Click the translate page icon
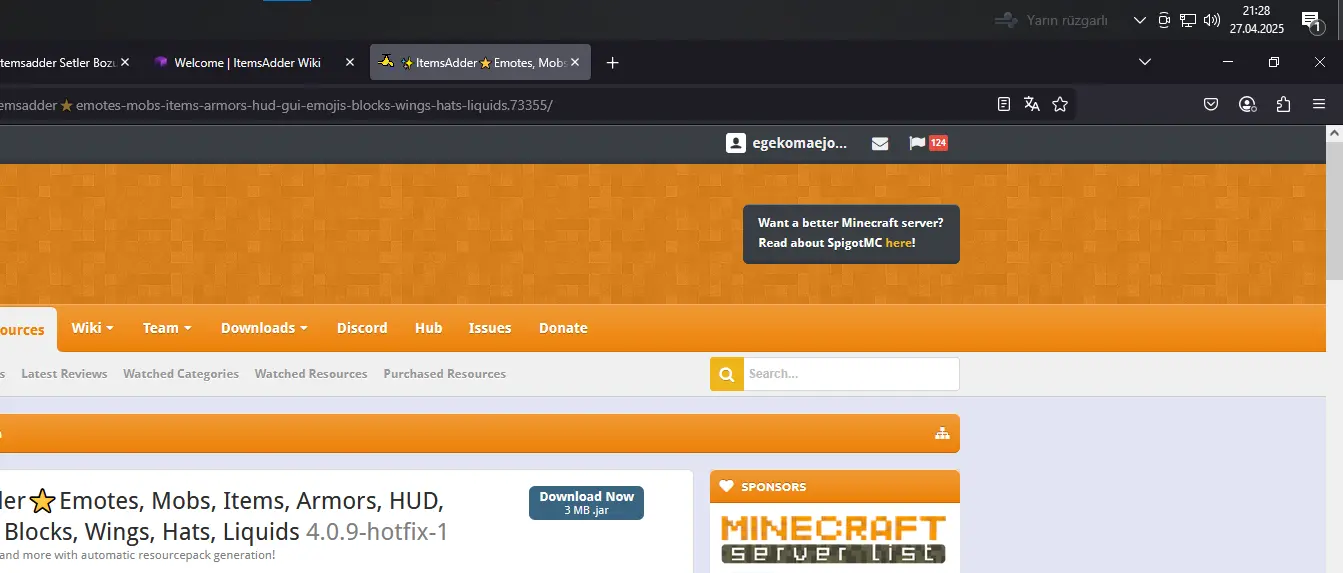This screenshot has height=573, width=1343. click(x=1032, y=104)
